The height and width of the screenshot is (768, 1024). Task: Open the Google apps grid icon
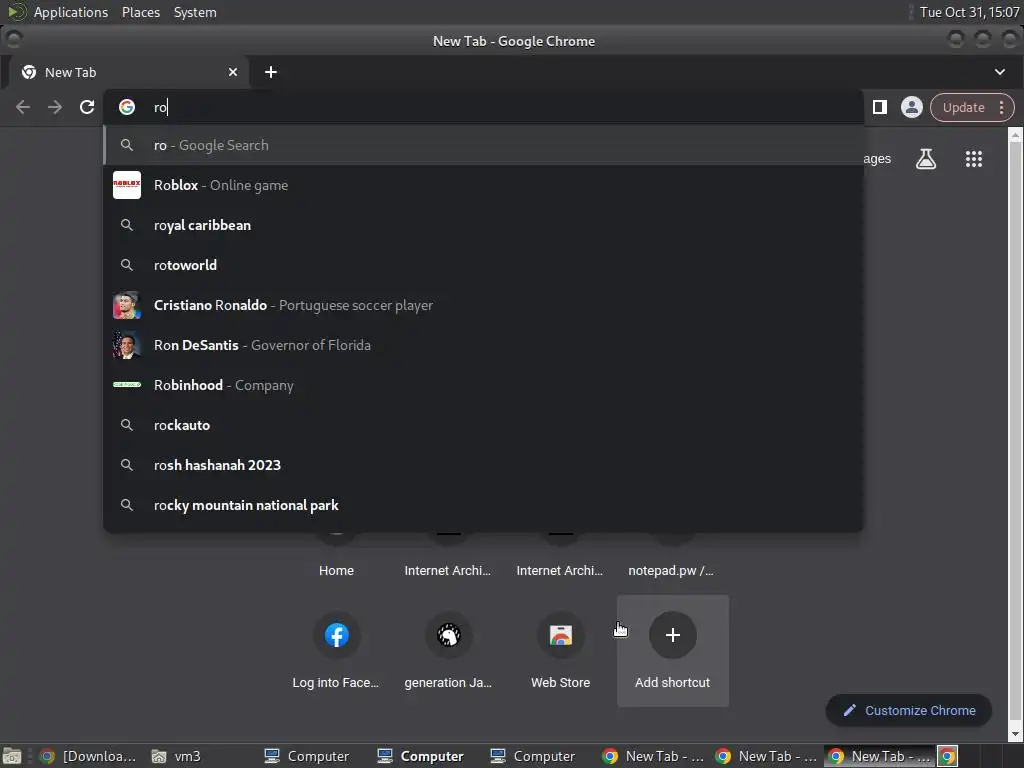coord(974,159)
